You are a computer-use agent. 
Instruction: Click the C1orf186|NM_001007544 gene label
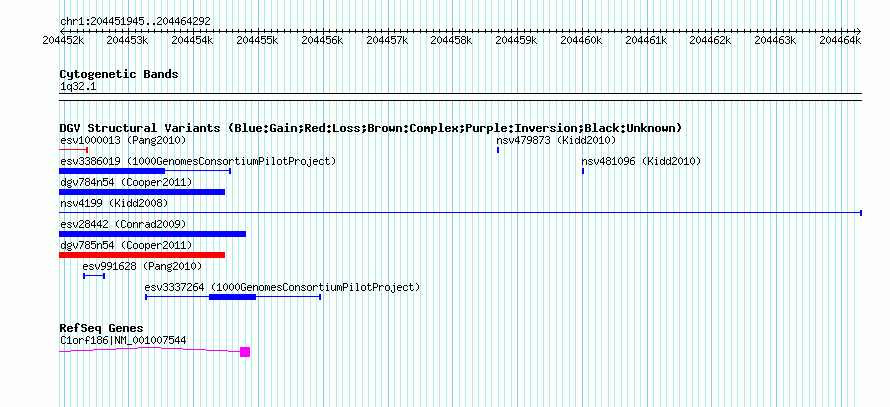point(123,341)
